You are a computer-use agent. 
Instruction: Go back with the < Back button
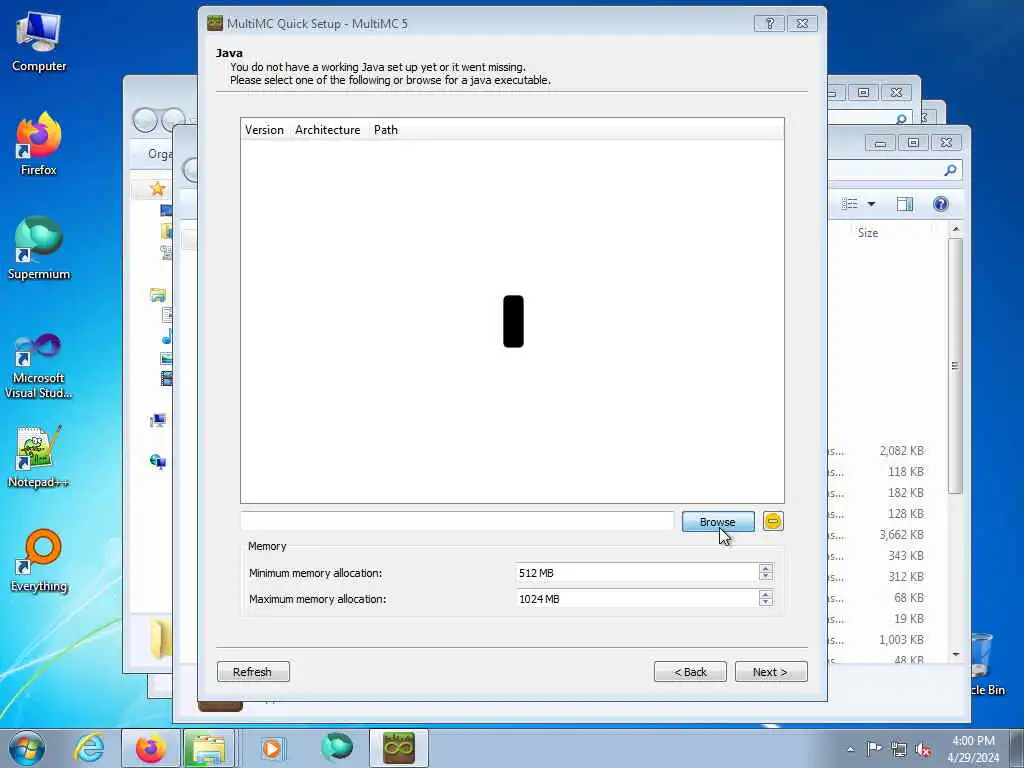[690, 672]
